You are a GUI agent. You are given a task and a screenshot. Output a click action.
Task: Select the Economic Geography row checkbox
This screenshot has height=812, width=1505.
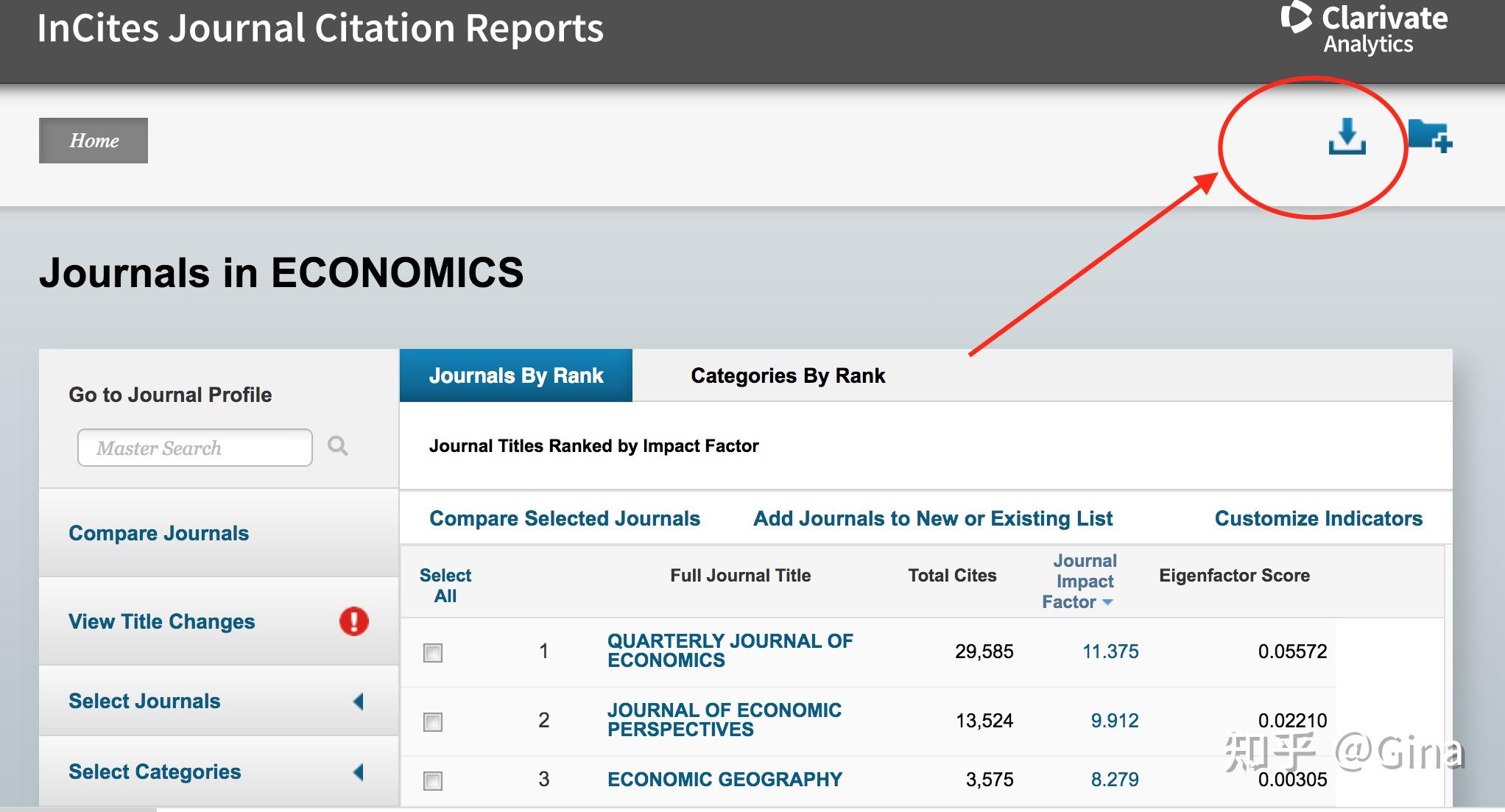click(433, 780)
